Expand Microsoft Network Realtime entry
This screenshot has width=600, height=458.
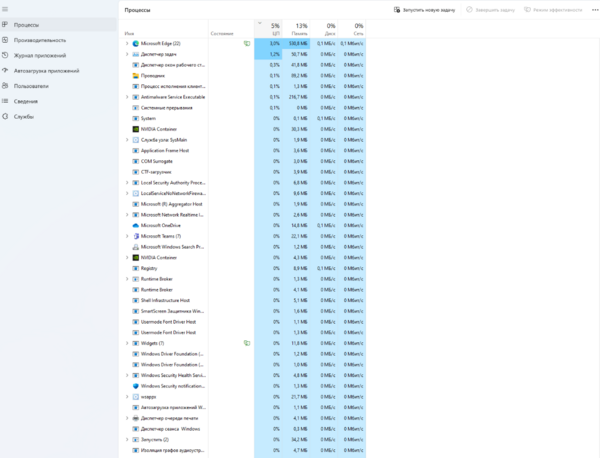[x=127, y=215]
